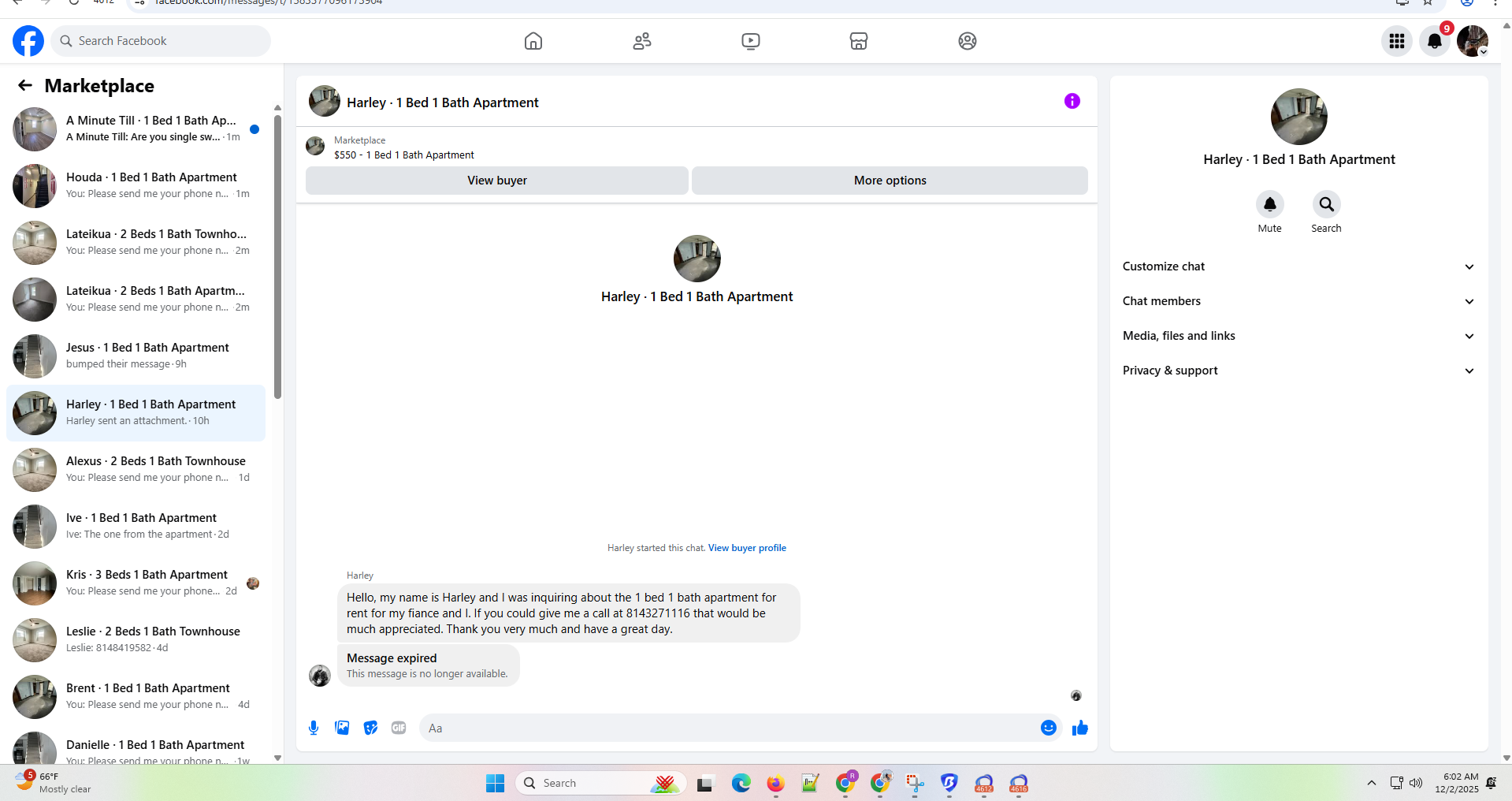Open Microsoft Edge from taskbar
1512x801 pixels.
[x=741, y=783]
